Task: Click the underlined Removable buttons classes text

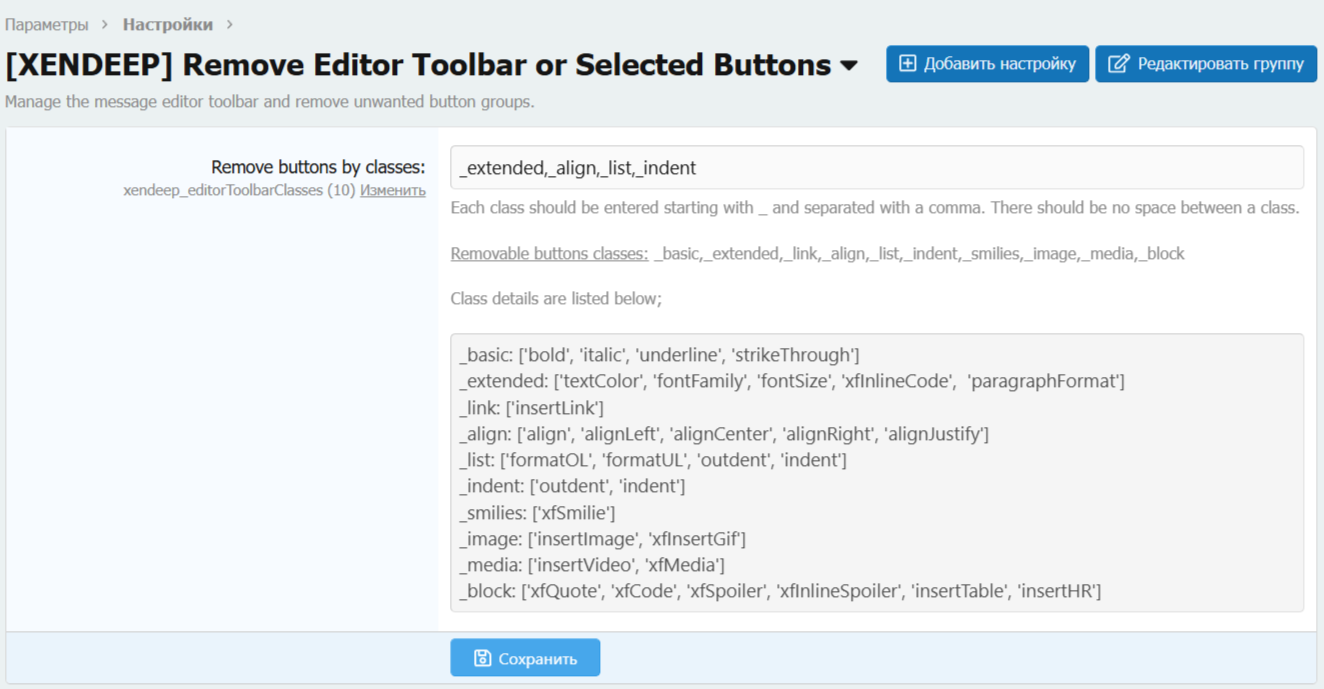Action: click(x=549, y=254)
